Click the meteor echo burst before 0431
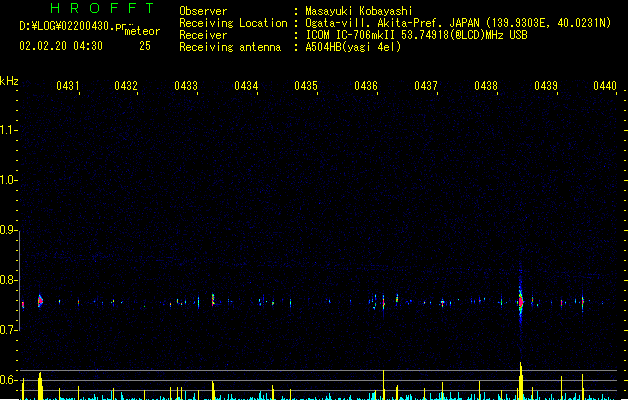The image size is (629, 400). [40, 301]
